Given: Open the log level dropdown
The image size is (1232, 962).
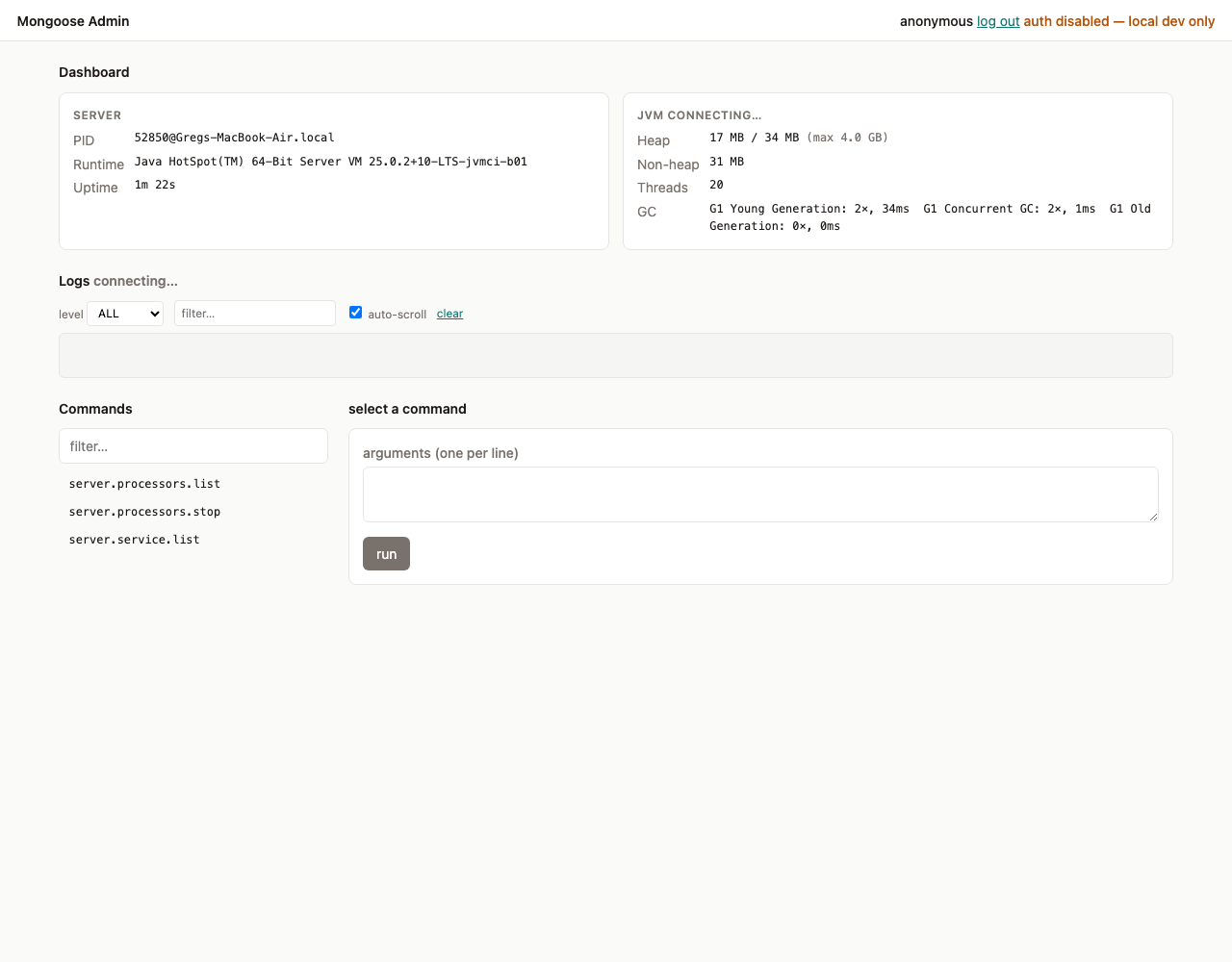Looking at the screenshot, I should [x=125, y=314].
